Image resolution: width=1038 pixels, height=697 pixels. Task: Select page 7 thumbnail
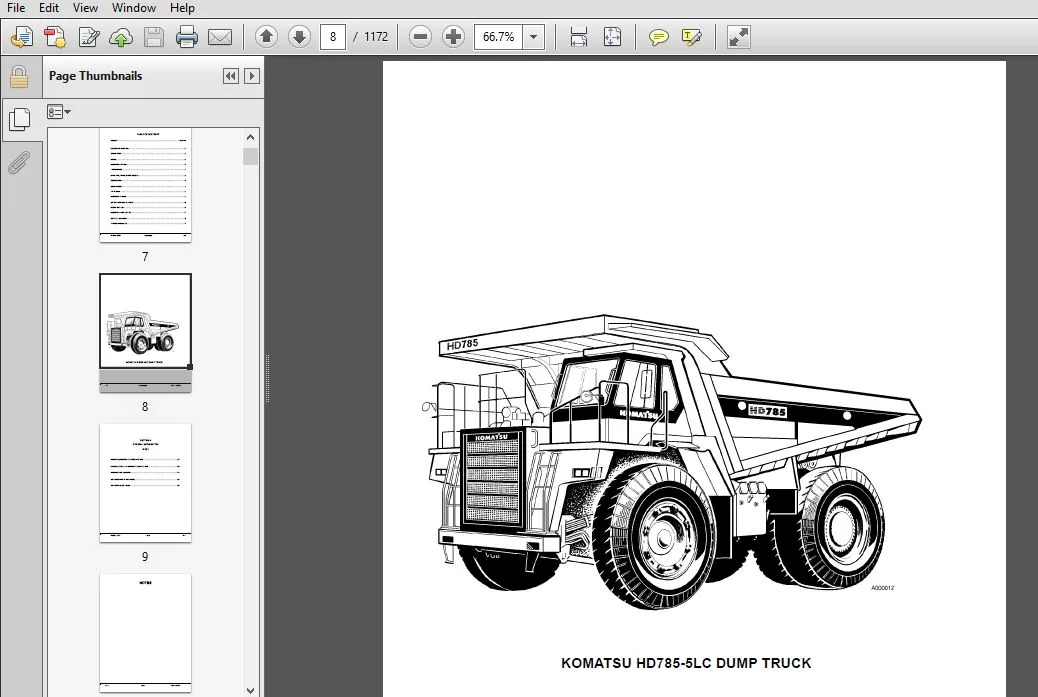tap(146, 185)
